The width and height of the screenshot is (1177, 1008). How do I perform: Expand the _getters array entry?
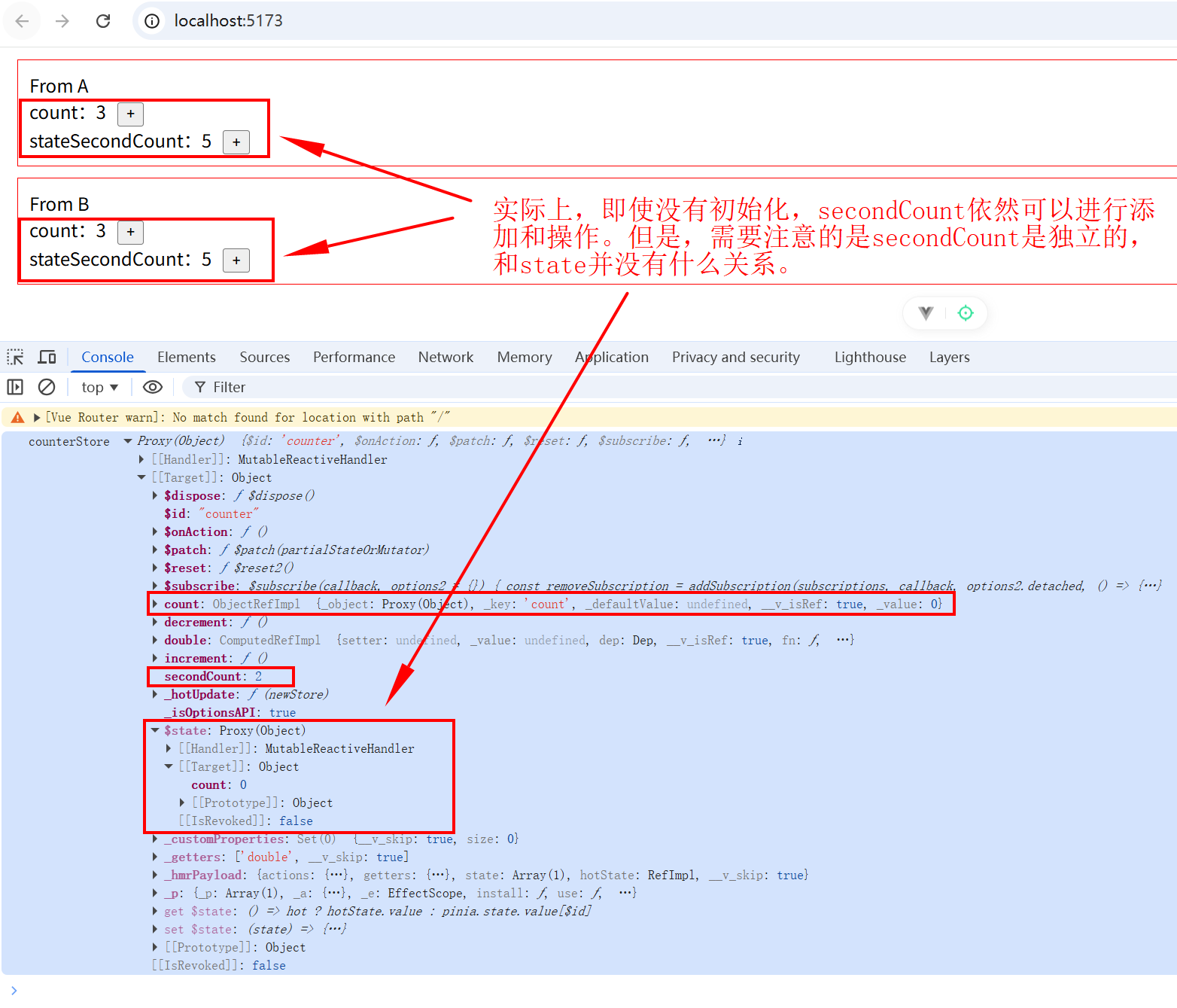pyautogui.click(x=155, y=857)
